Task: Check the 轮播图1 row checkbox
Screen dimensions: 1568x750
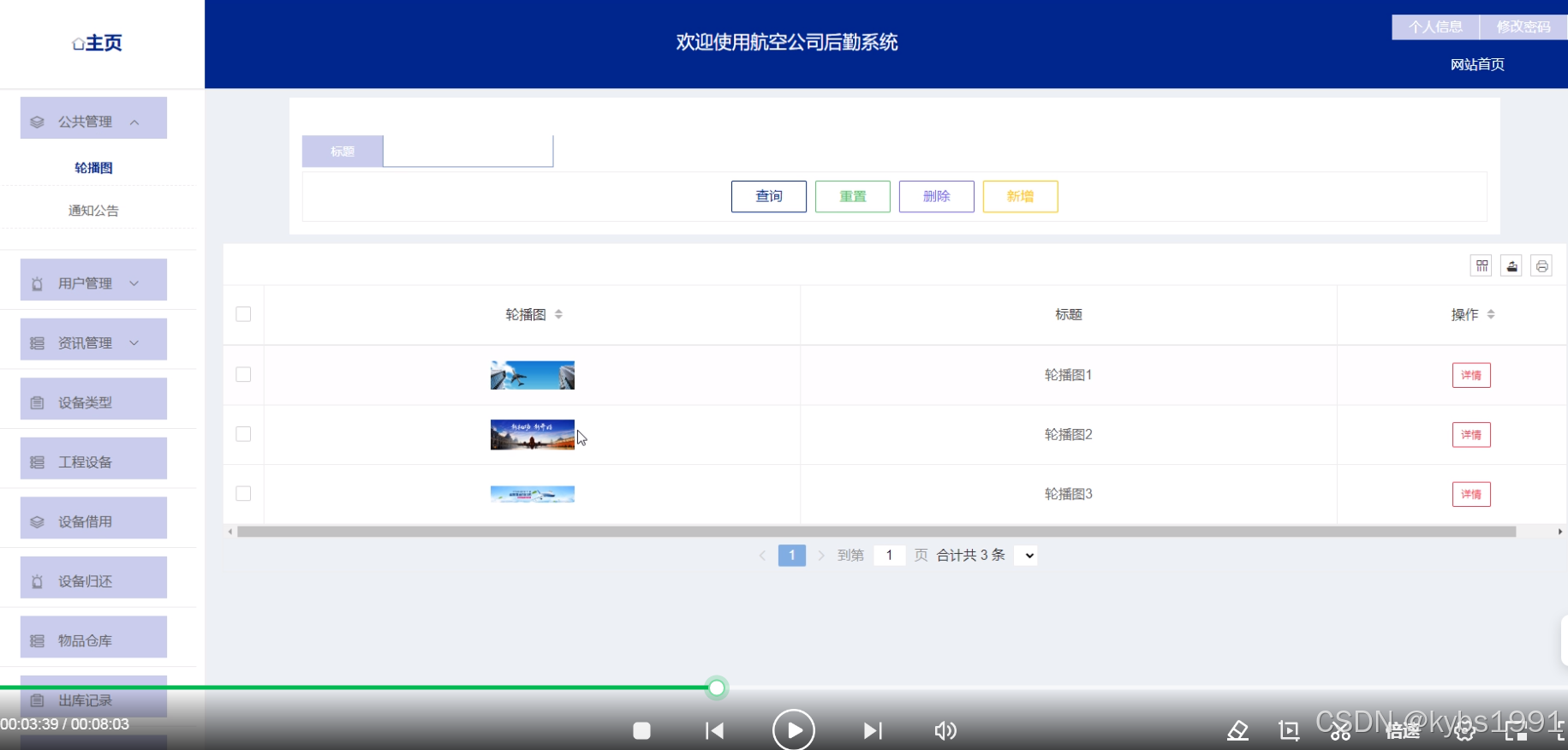Action: [x=243, y=375]
